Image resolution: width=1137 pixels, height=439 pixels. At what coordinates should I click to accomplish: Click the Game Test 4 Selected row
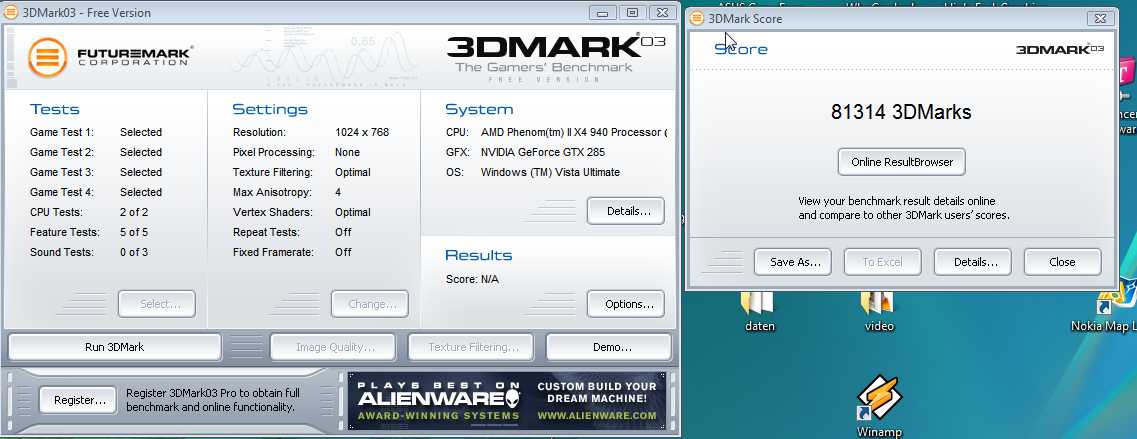click(96, 192)
